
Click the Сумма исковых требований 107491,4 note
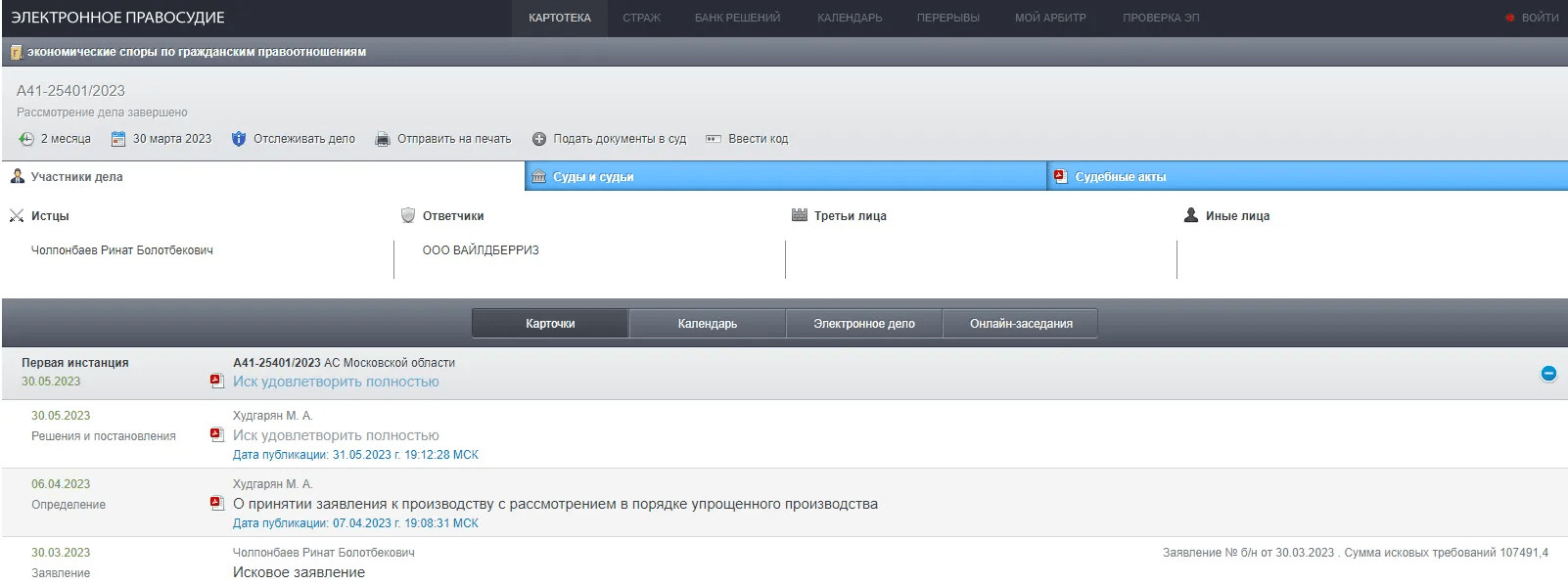coord(1447,553)
